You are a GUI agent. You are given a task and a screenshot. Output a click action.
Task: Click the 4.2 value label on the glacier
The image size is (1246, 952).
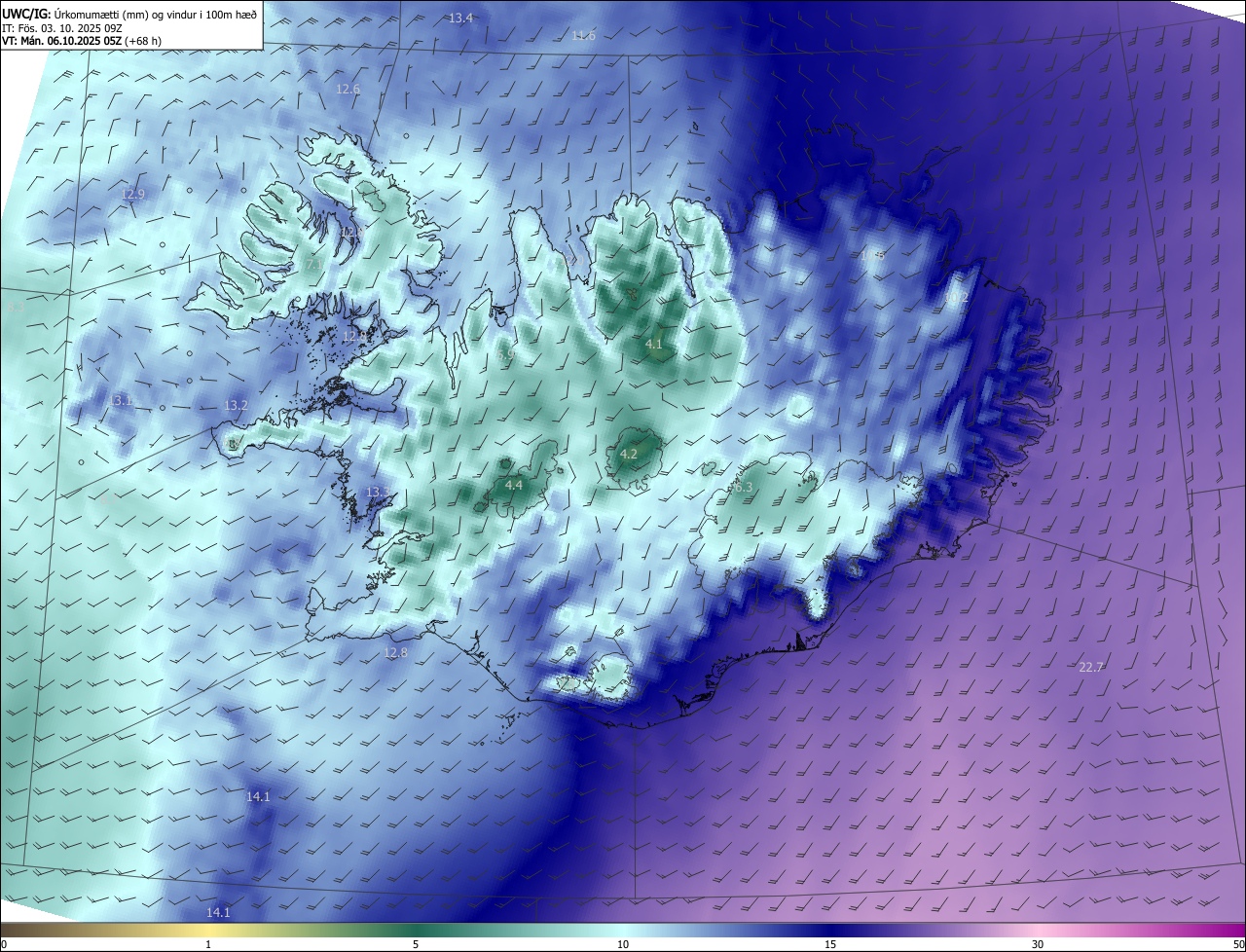[629, 455]
